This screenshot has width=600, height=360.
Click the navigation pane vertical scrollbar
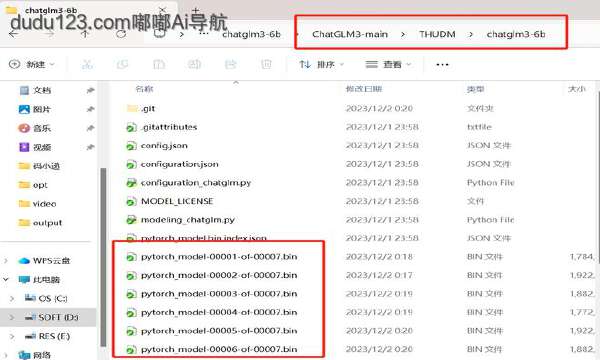coord(103,257)
